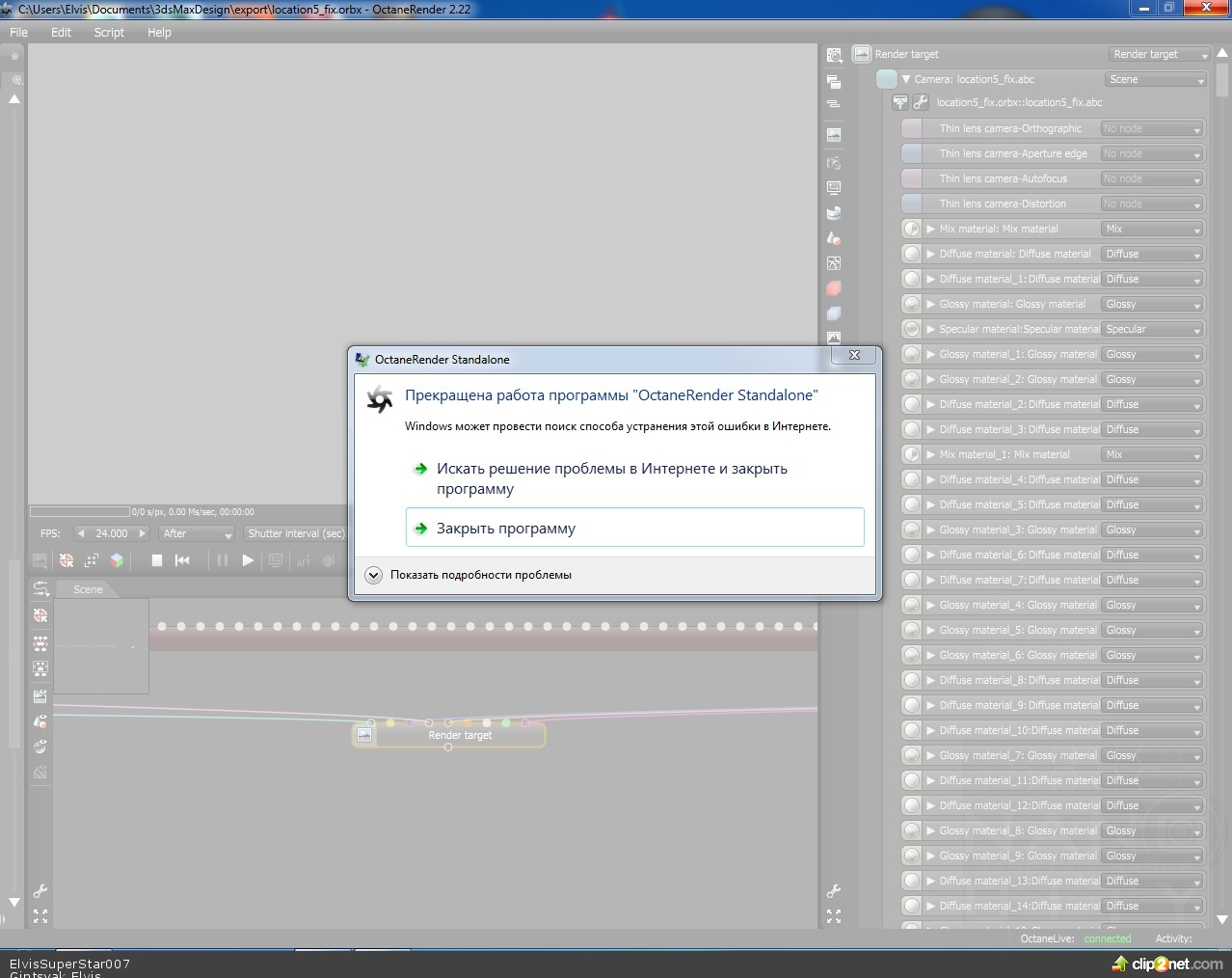
Task: Open the File menu
Action: [x=18, y=32]
